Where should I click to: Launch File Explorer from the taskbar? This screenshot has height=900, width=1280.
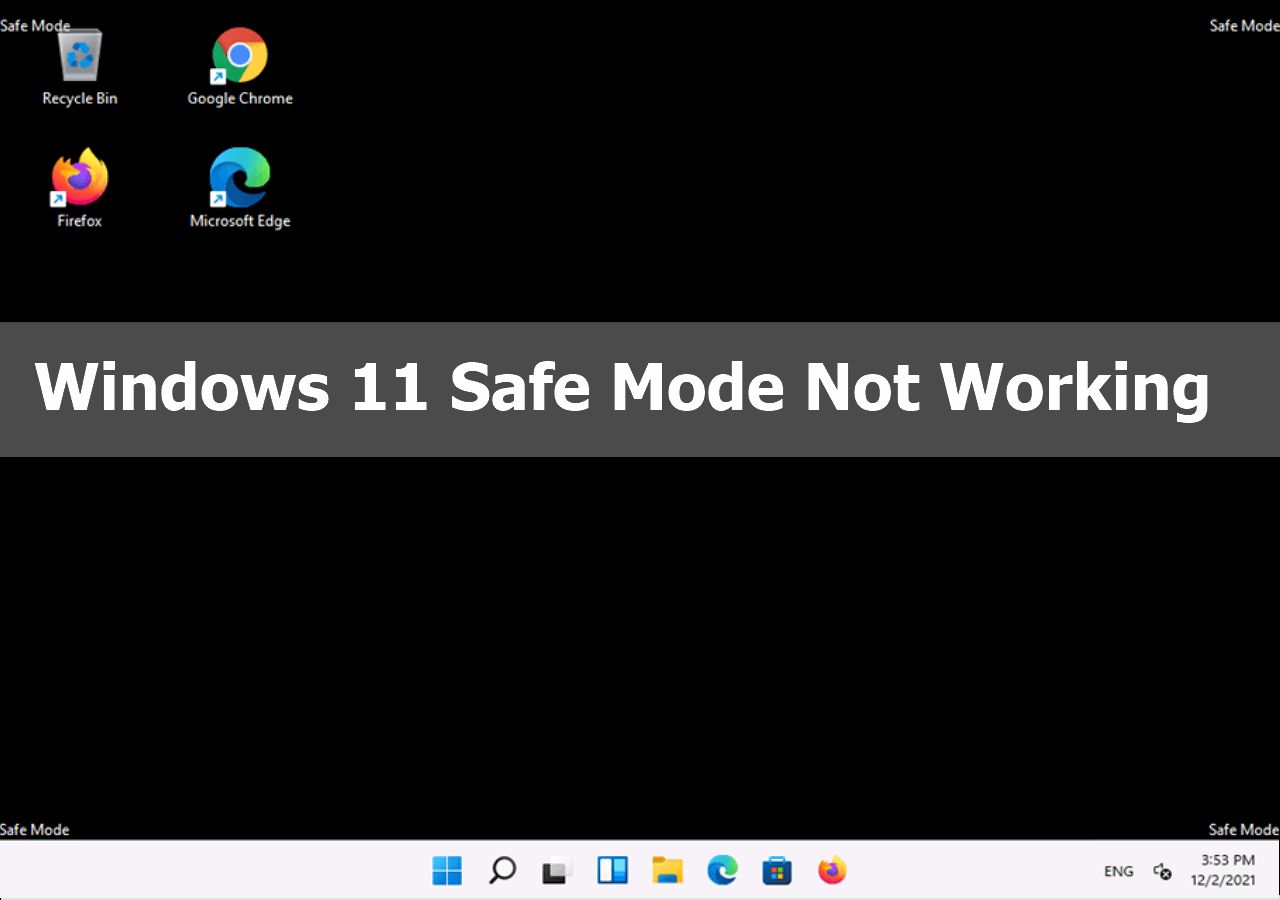[x=667, y=871]
